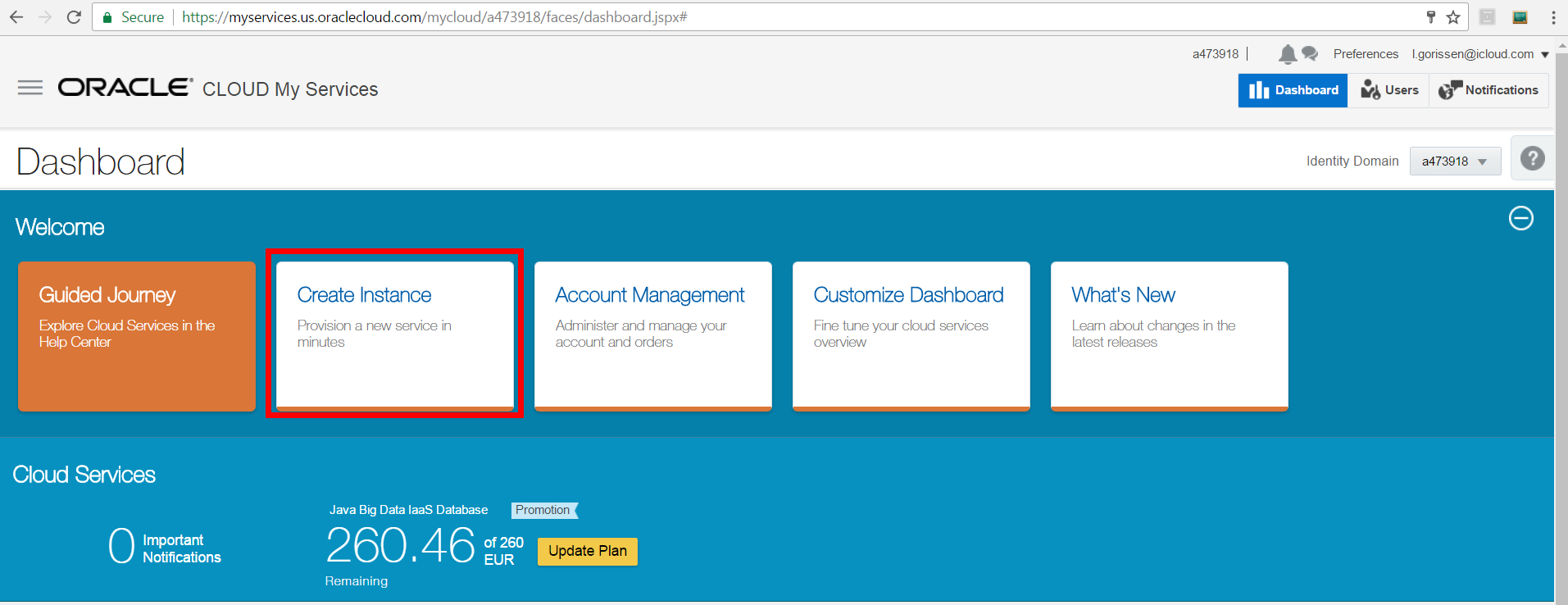Open the Guided Journey tile
Viewport: 1568px width, 605px height.
point(137,336)
